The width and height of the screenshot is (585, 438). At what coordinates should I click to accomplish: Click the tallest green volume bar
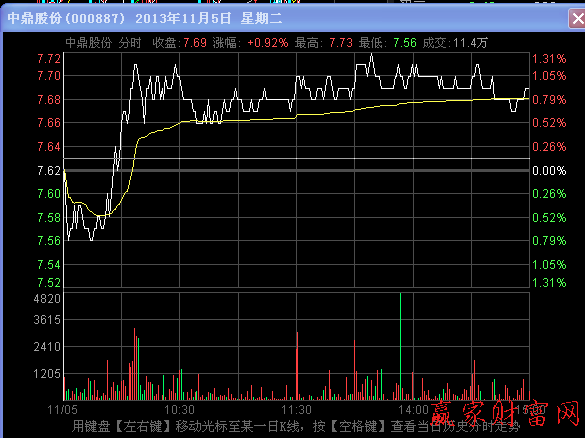click(400, 347)
